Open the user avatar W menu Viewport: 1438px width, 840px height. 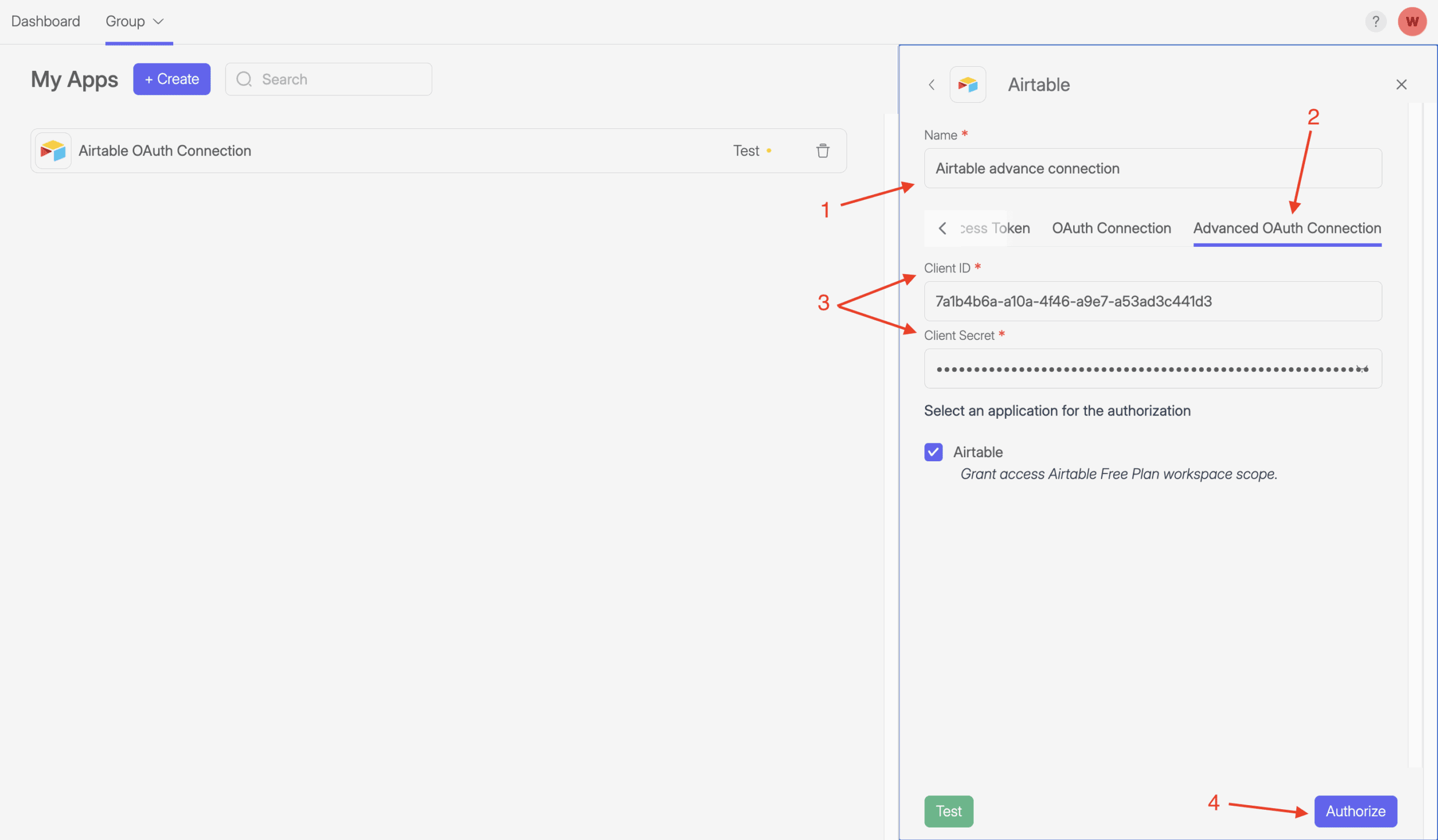coord(1412,21)
